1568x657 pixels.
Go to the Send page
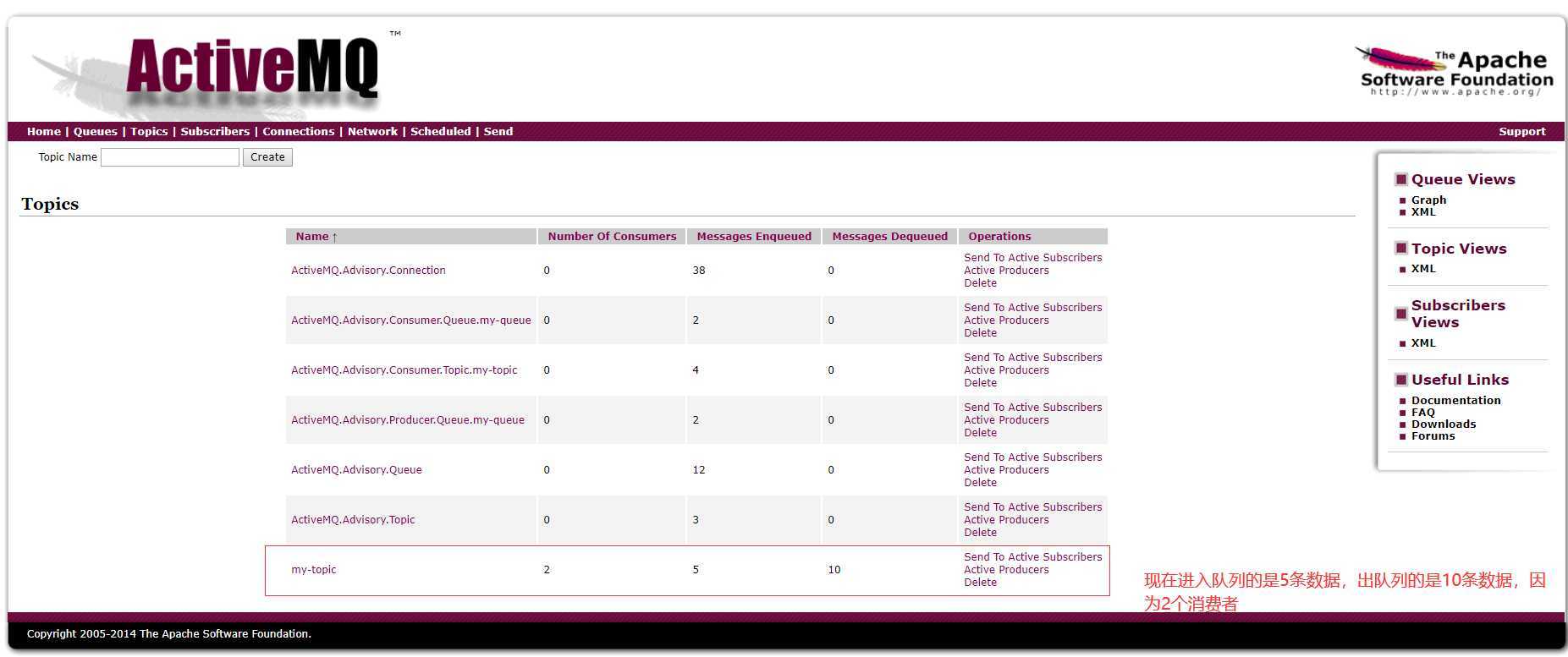pos(498,131)
